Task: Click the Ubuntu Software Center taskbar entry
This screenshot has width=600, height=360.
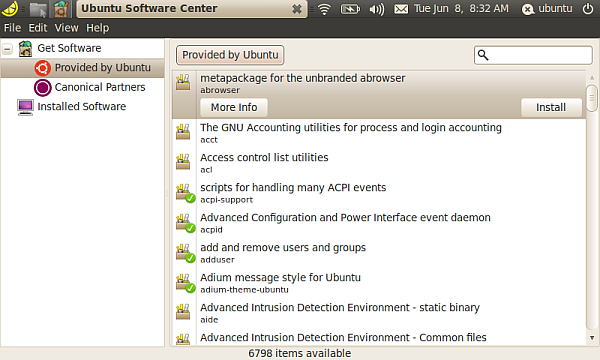Action: (192, 9)
